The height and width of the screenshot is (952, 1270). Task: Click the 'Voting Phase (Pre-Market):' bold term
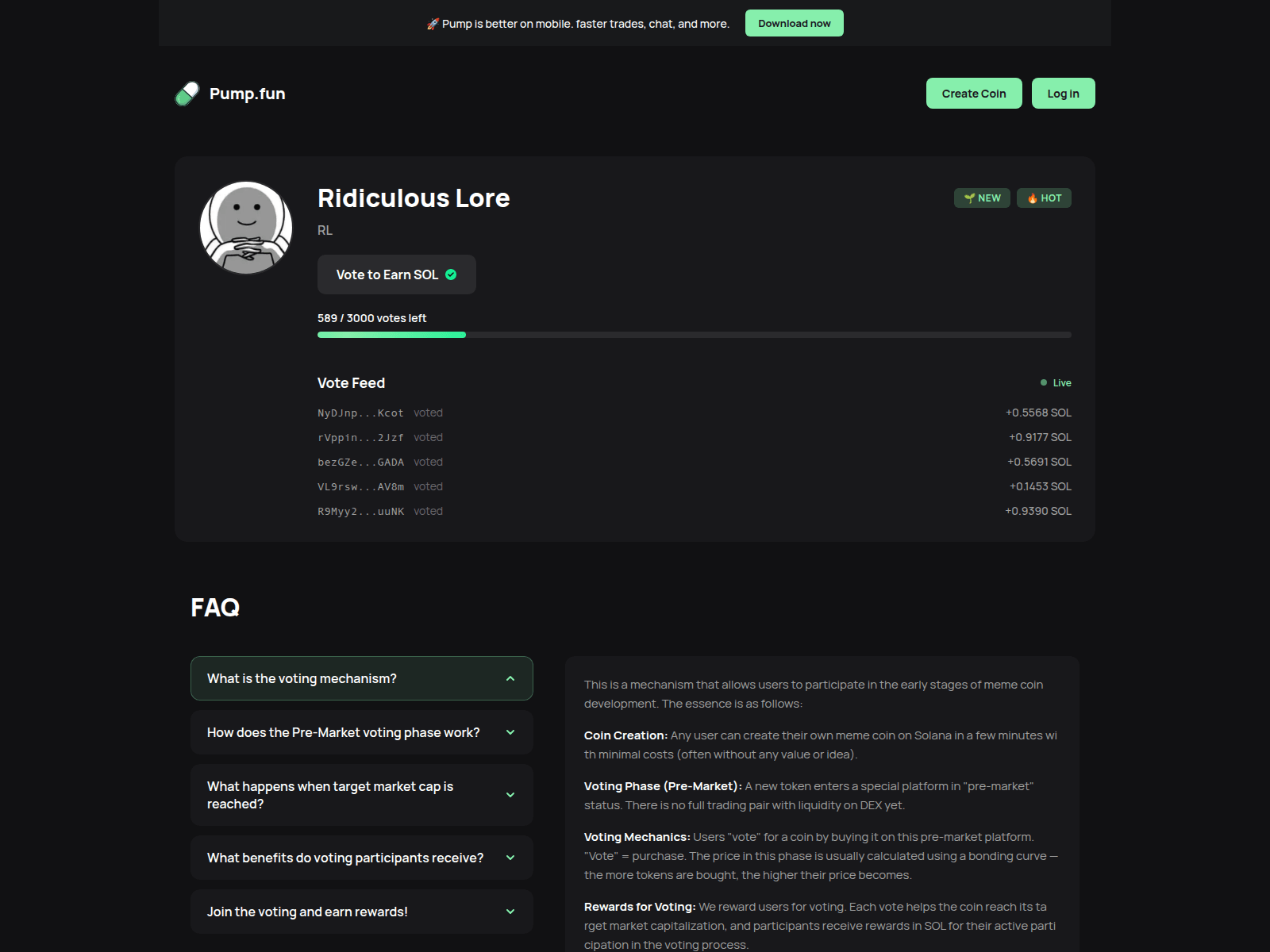click(x=663, y=786)
